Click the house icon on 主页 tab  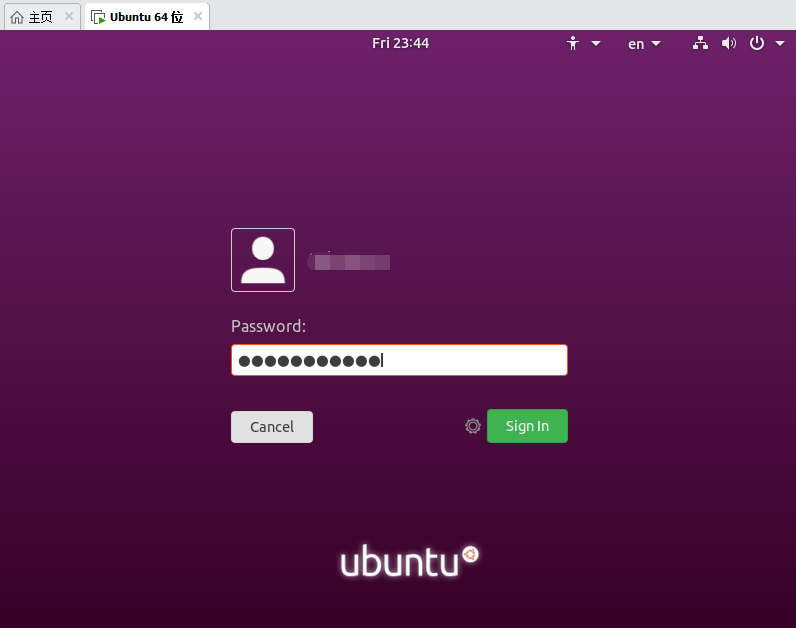(x=16, y=17)
